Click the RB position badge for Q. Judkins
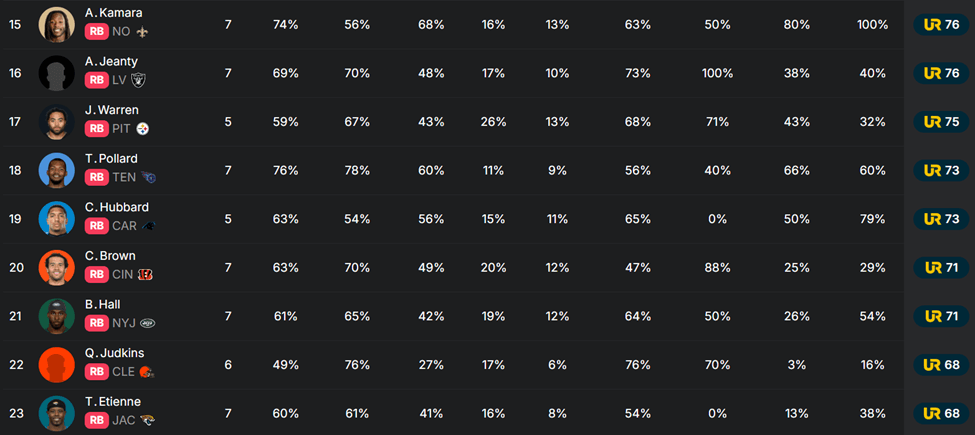The height and width of the screenshot is (435, 975). click(x=96, y=371)
